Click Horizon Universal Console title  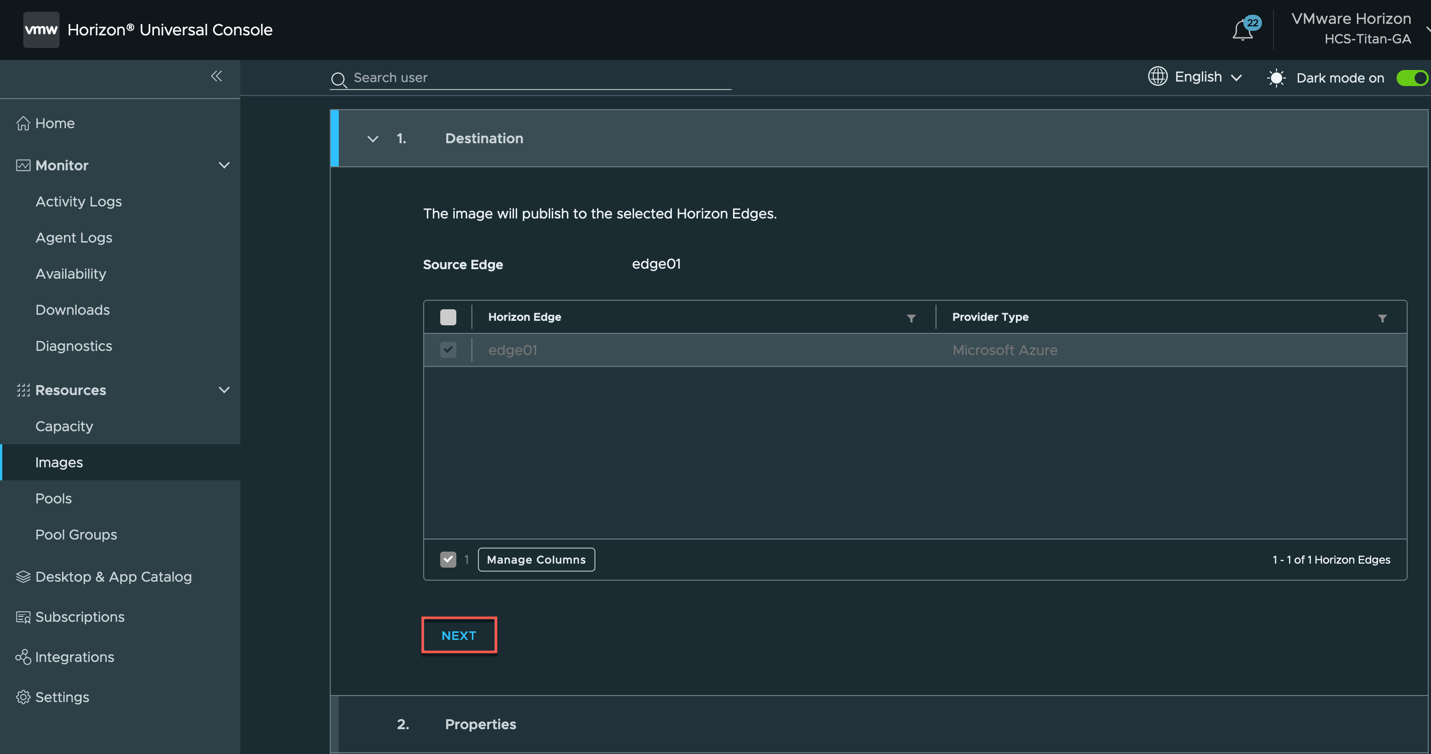coord(170,30)
